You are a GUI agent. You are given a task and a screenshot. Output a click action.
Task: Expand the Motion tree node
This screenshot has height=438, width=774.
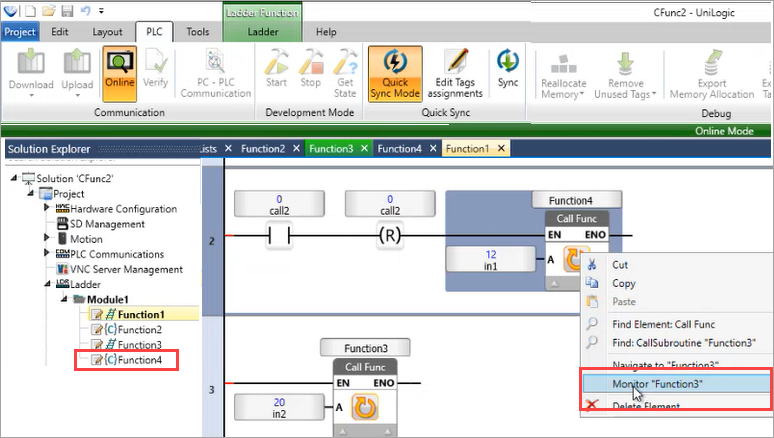[48, 239]
